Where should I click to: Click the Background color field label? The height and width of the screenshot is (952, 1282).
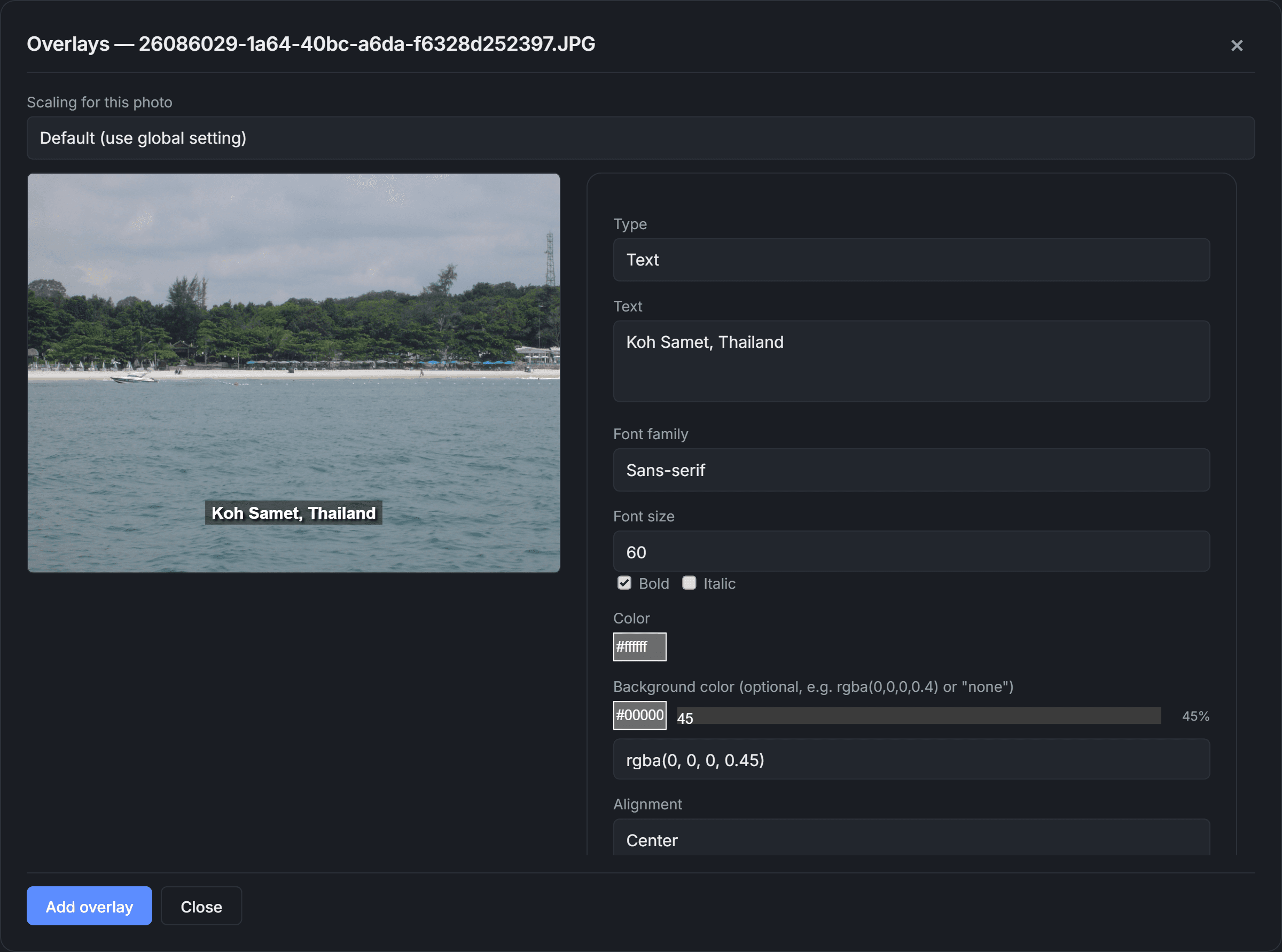pos(813,686)
